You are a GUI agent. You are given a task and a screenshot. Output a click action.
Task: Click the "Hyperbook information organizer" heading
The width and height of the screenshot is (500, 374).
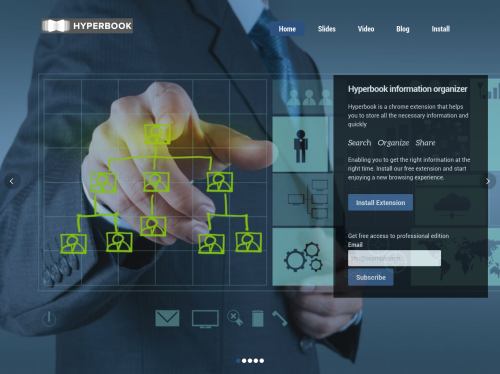tap(408, 89)
